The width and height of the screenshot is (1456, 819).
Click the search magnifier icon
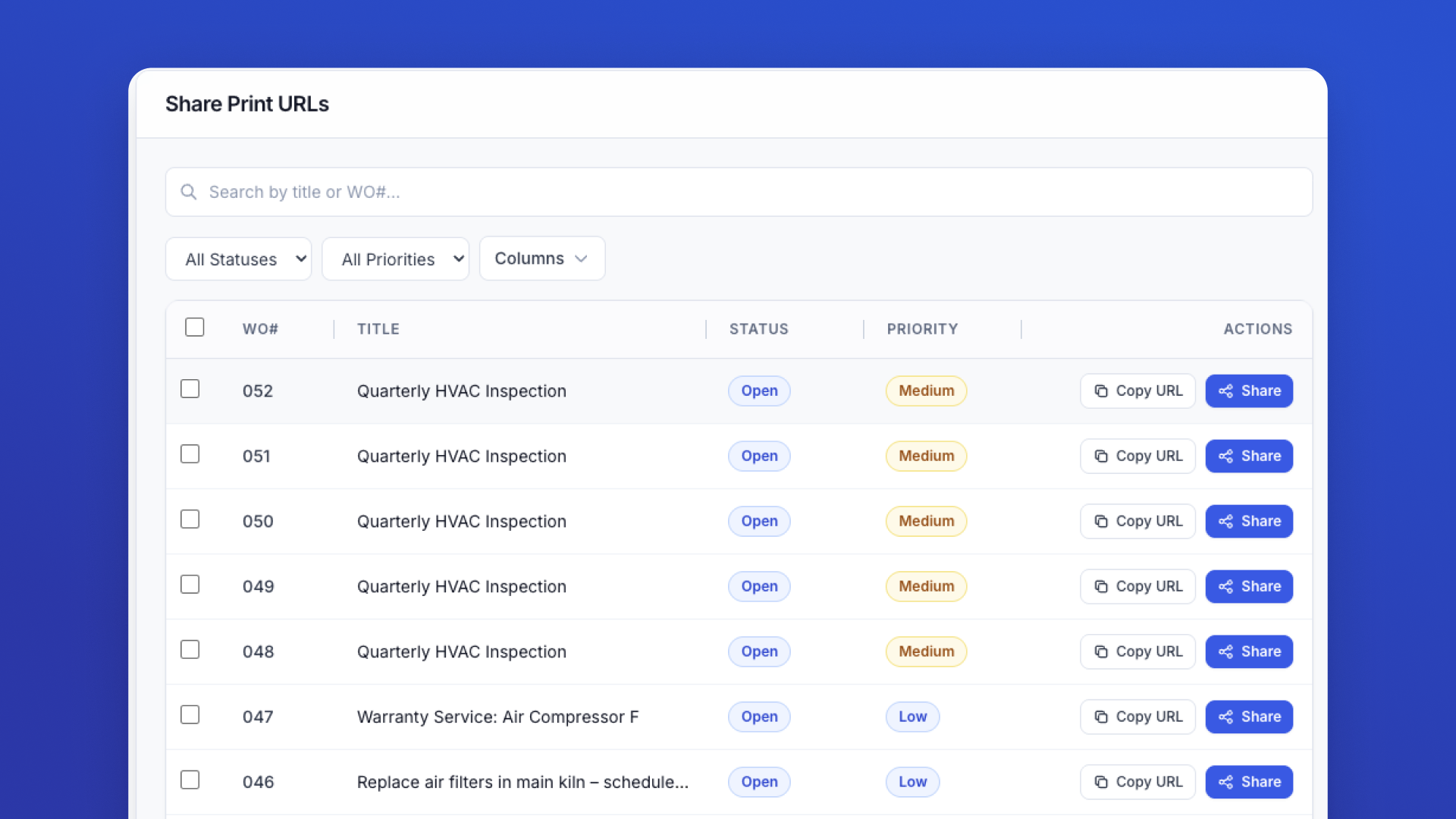click(189, 192)
